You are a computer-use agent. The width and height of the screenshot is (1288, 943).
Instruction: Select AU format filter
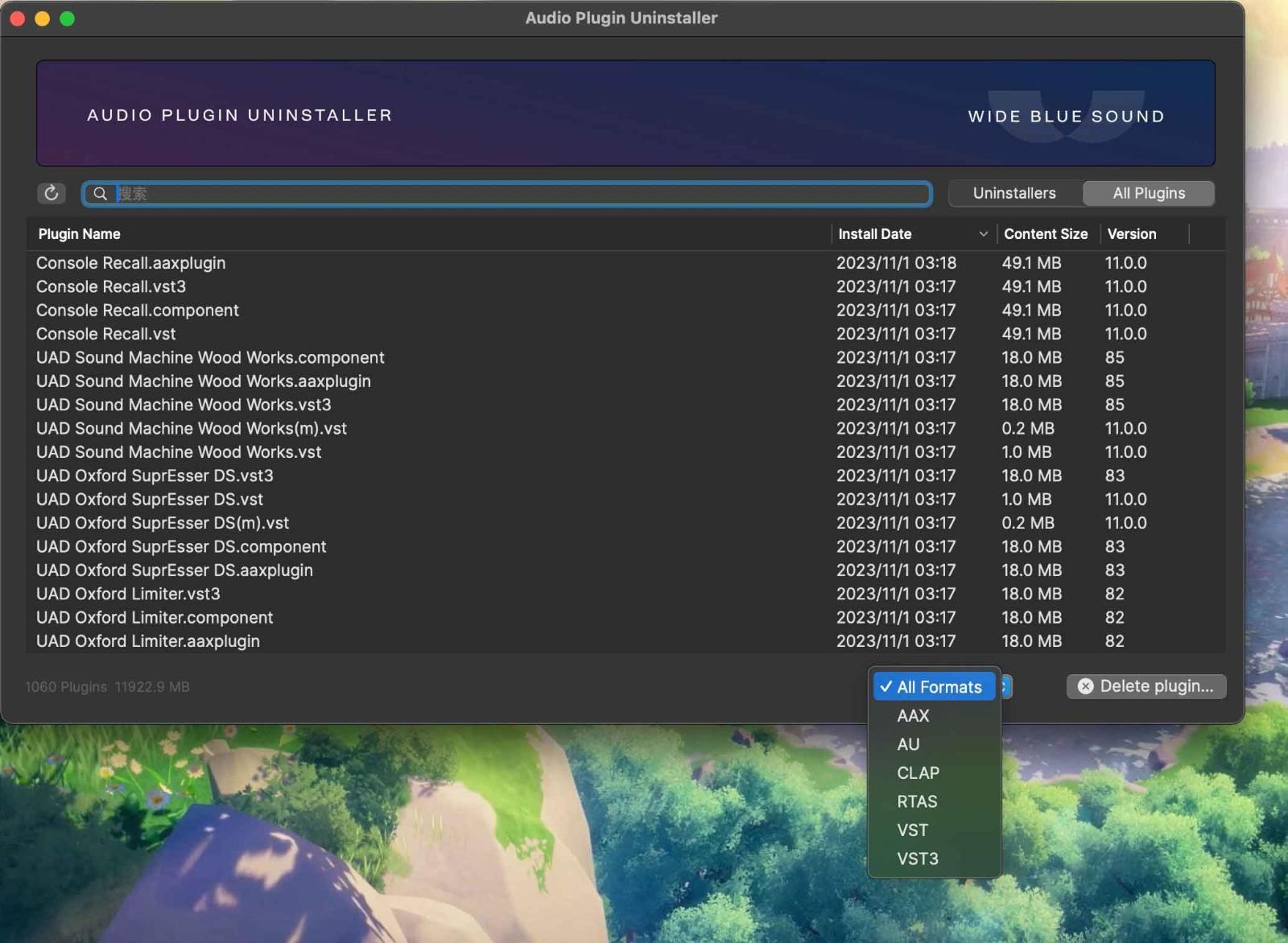click(909, 744)
